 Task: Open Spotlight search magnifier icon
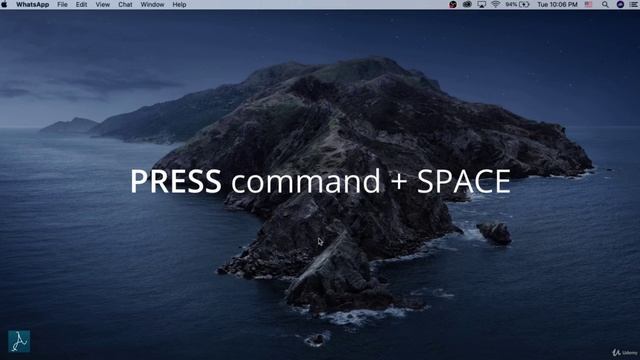pyautogui.click(x=605, y=4)
